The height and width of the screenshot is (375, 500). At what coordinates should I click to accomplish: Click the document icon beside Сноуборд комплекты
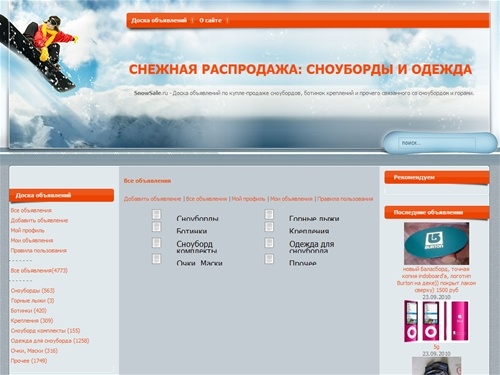(x=157, y=243)
